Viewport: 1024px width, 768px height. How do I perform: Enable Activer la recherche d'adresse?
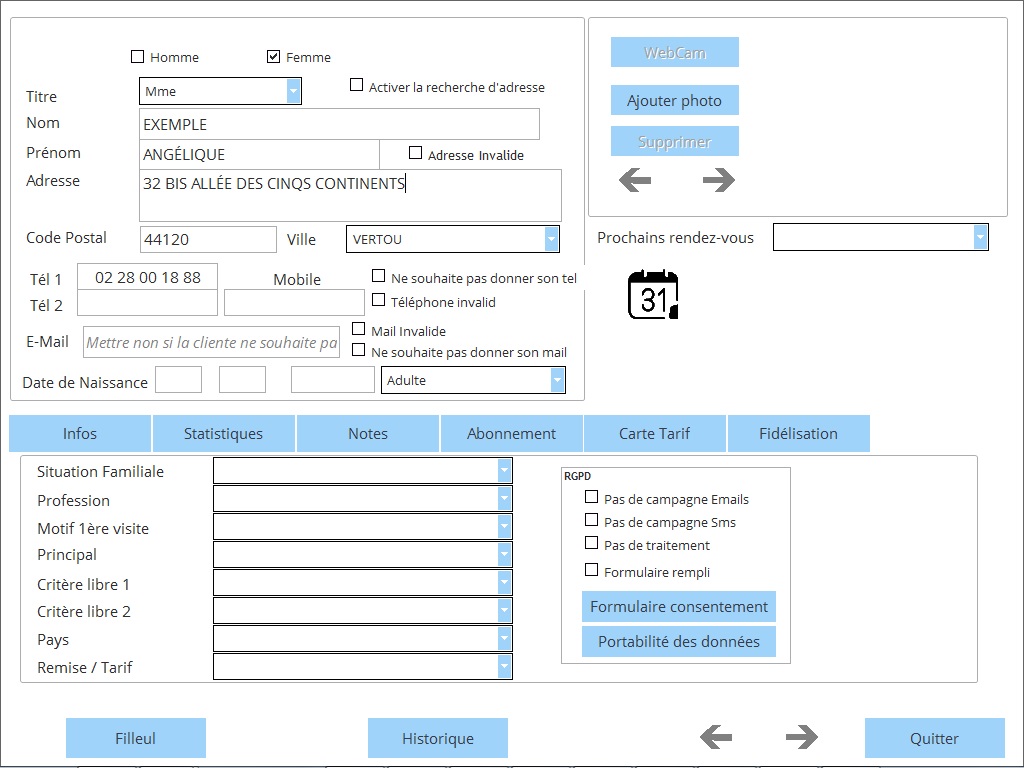point(356,86)
